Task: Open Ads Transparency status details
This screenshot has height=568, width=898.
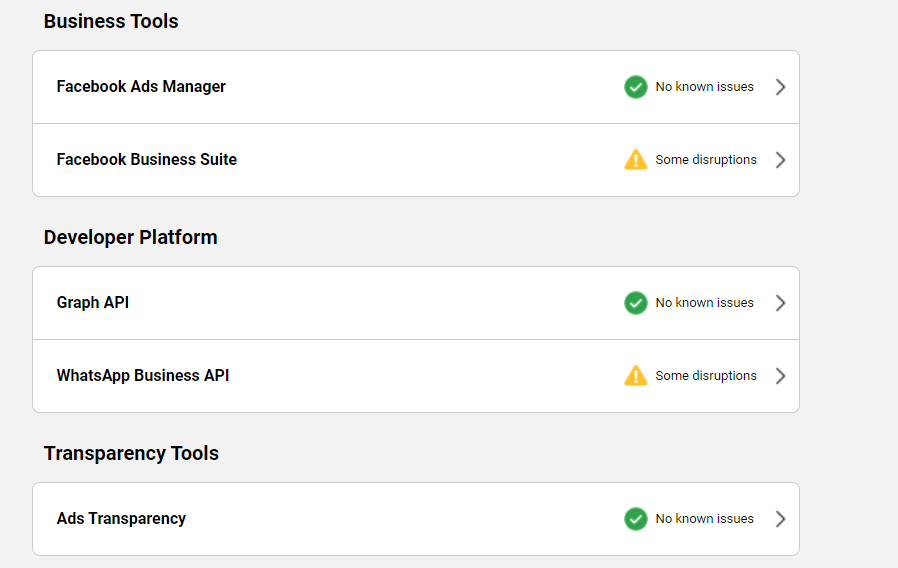Action: [416, 519]
